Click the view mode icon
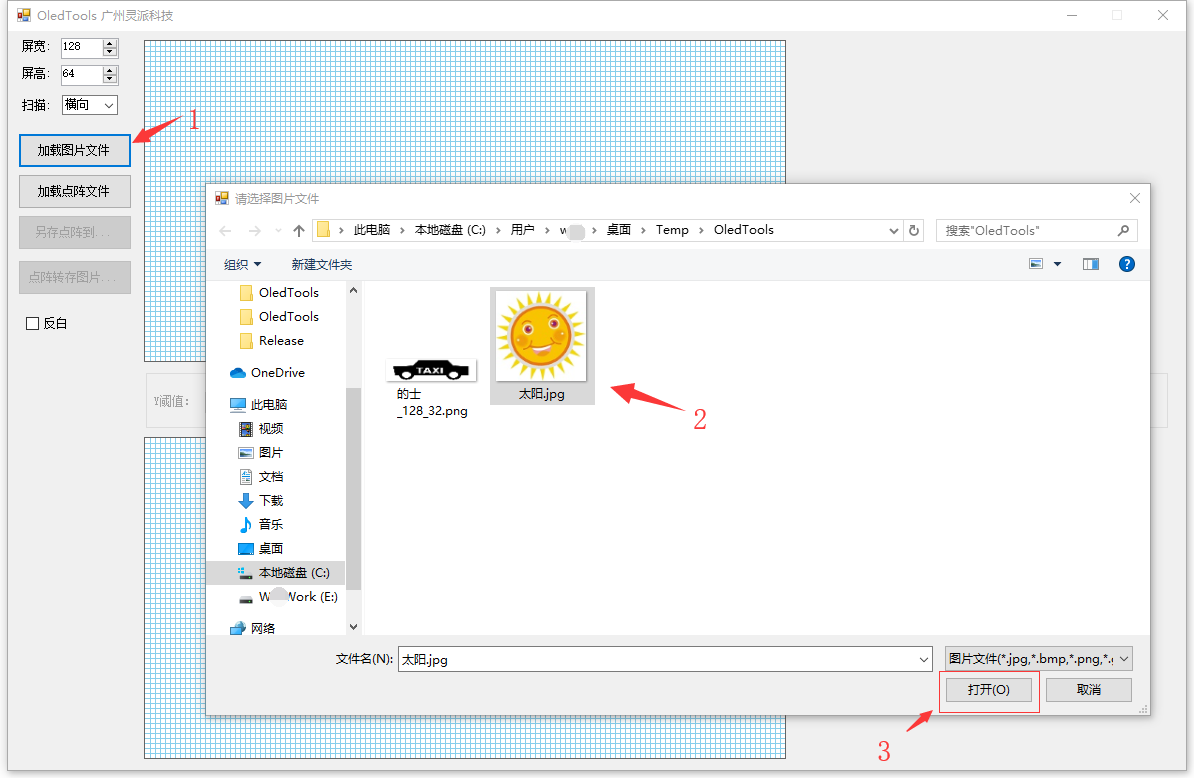Viewport: 1194px width, 778px height. click(x=1036, y=264)
